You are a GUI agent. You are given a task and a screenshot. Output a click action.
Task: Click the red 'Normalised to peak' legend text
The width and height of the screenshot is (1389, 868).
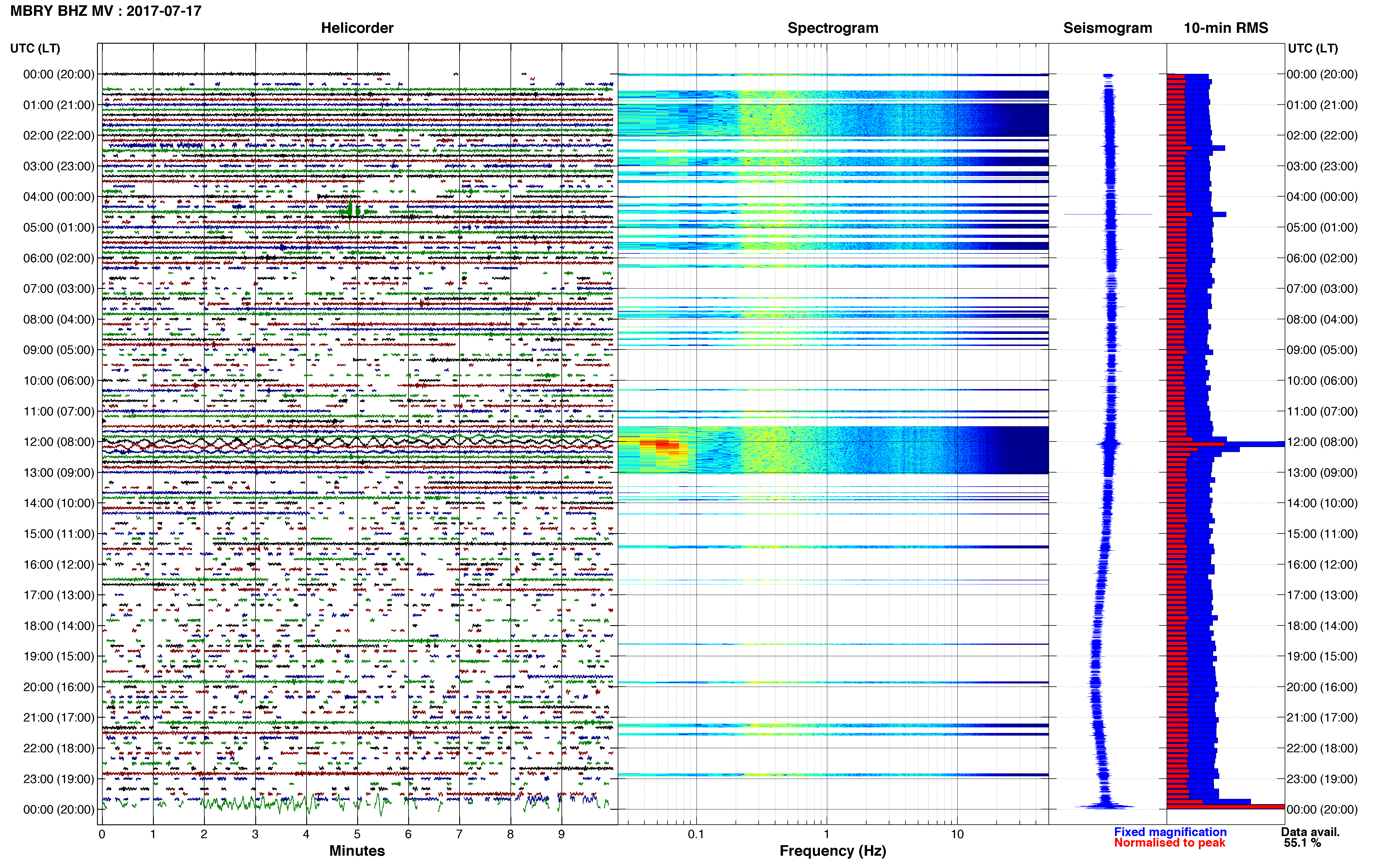click(x=1170, y=843)
